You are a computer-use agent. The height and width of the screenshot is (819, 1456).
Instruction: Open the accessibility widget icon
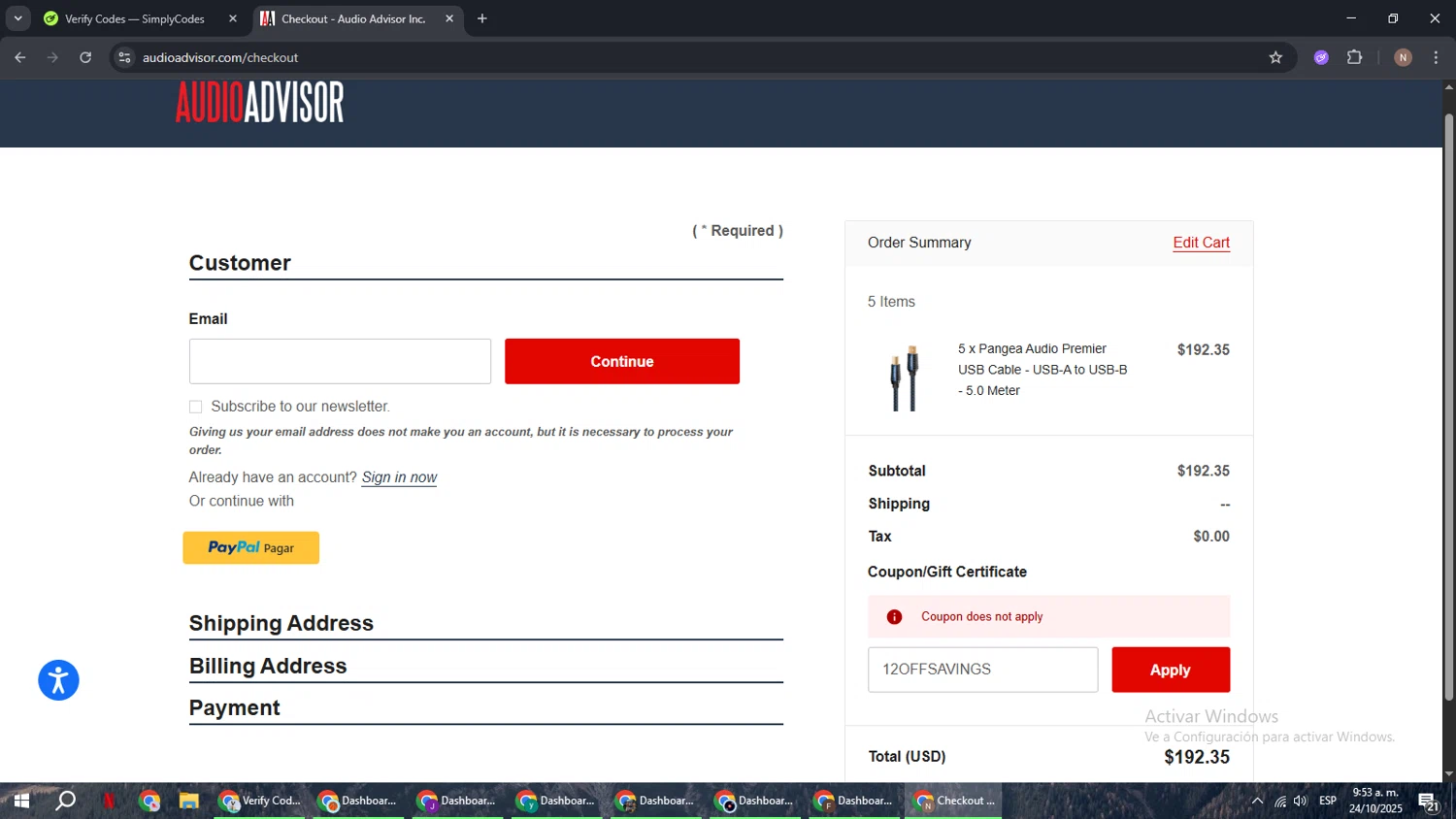58,680
